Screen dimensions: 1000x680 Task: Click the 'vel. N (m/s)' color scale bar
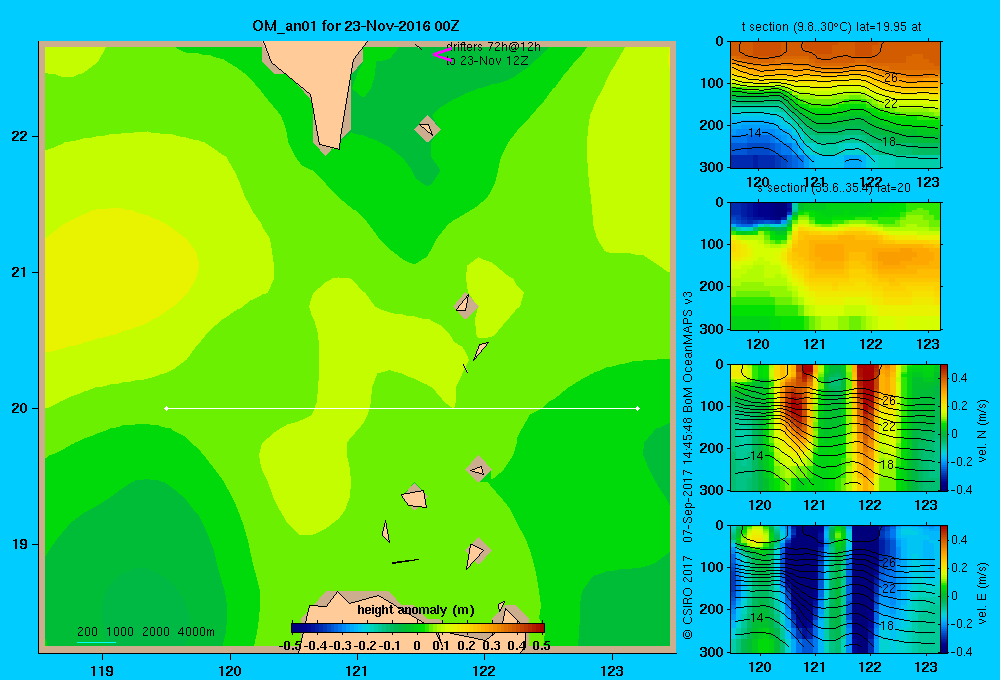[944, 427]
